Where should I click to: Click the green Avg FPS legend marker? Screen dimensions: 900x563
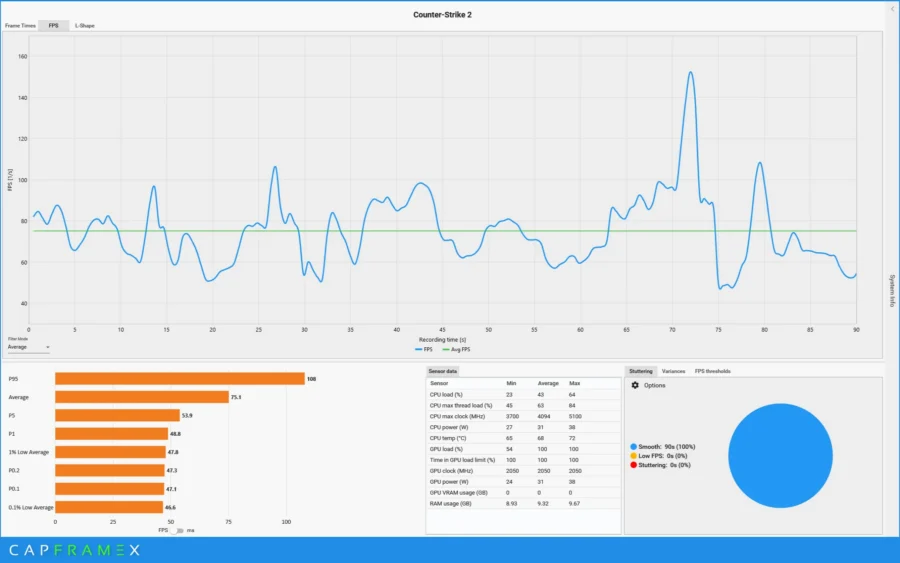pos(446,350)
